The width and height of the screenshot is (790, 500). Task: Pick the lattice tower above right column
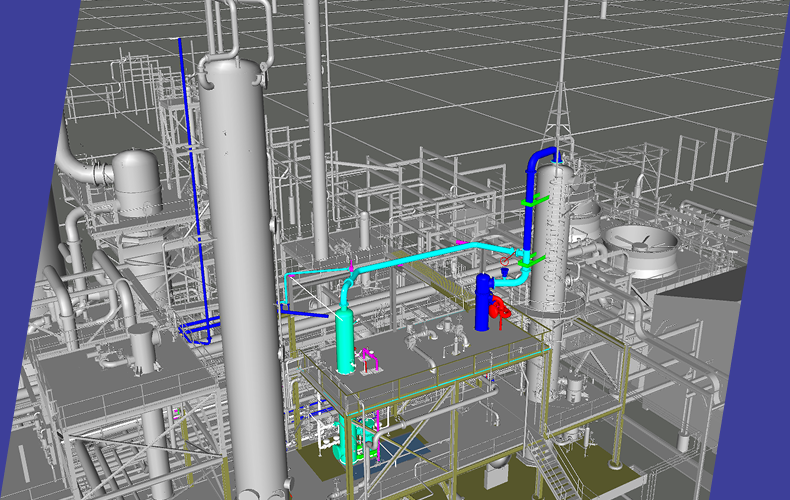coord(559,113)
